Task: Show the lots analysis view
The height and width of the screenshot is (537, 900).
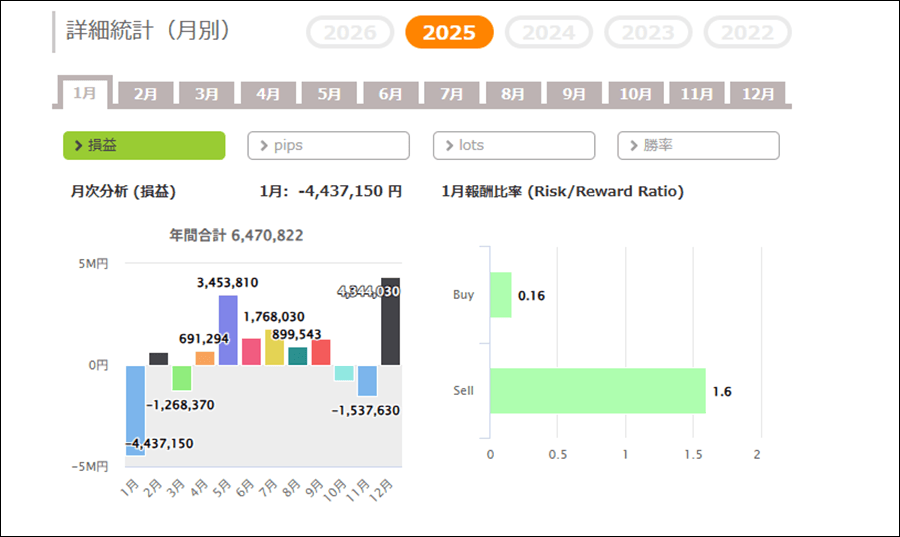Action: coord(513,145)
